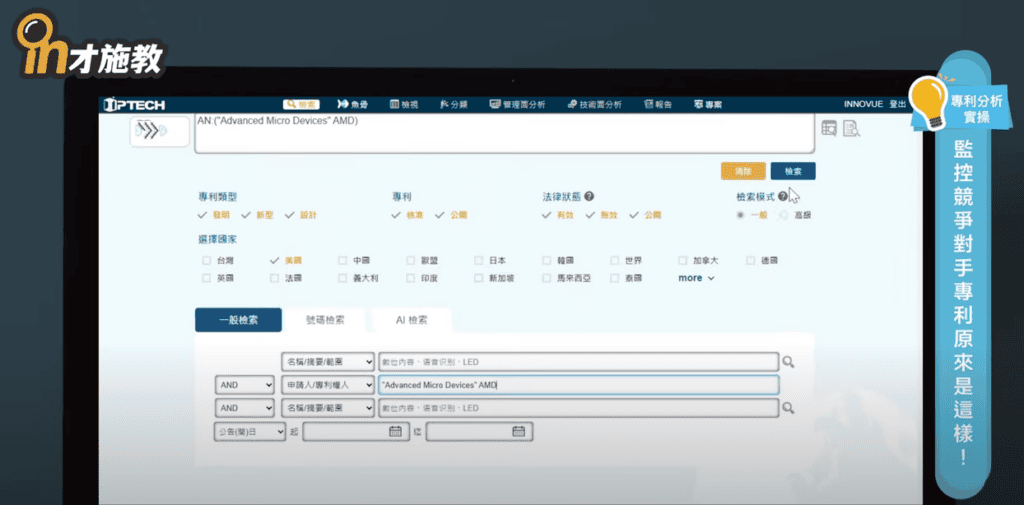The height and width of the screenshot is (505, 1024).
Task: Switch to the 號碼檢索 tab
Action: [325, 320]
